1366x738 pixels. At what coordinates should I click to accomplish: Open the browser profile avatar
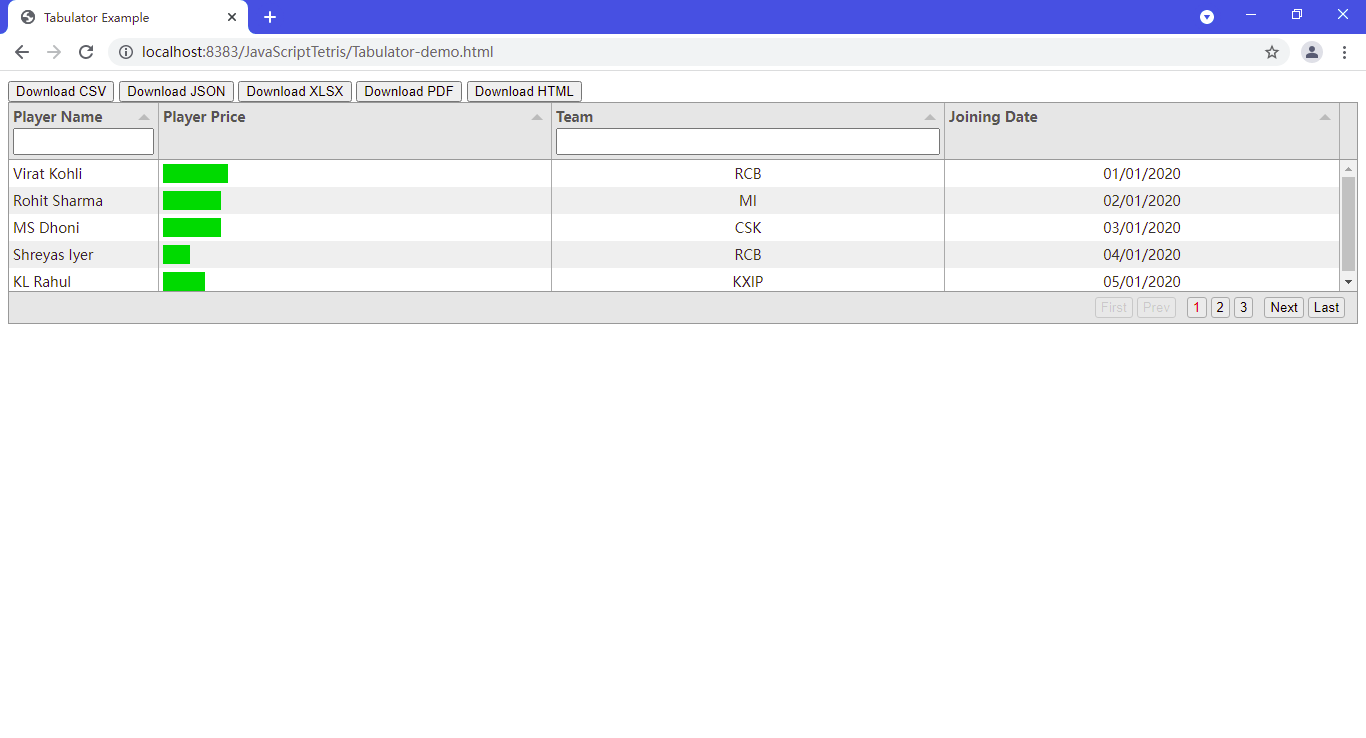1311,52
